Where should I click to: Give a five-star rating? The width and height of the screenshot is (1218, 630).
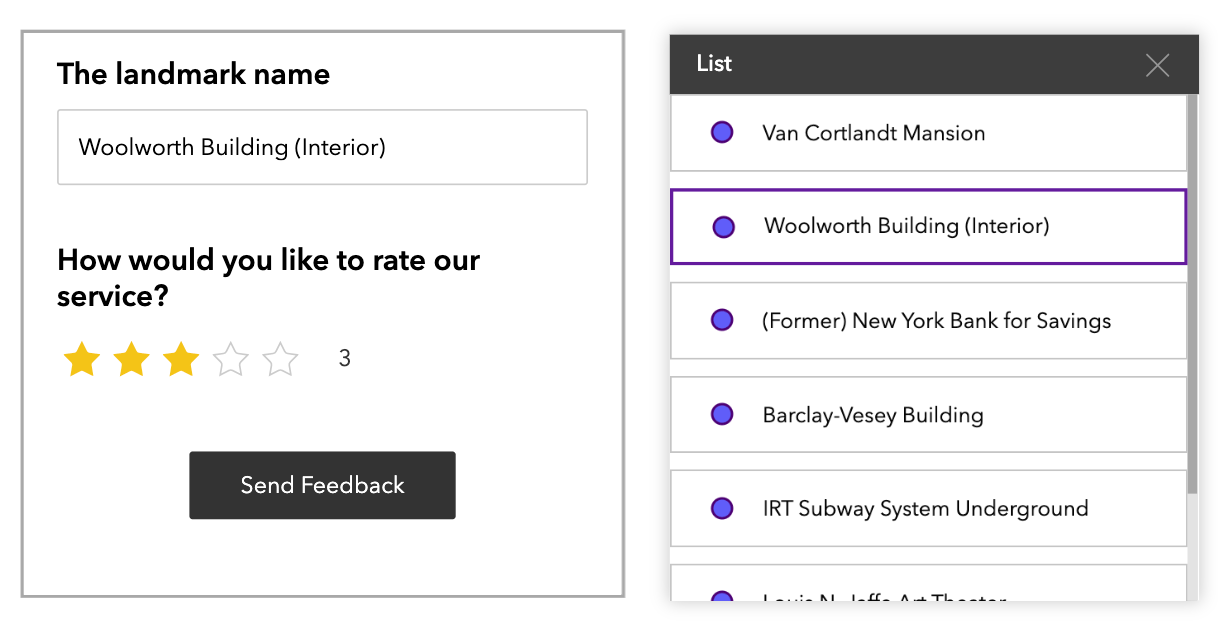(x=281, y=359)
